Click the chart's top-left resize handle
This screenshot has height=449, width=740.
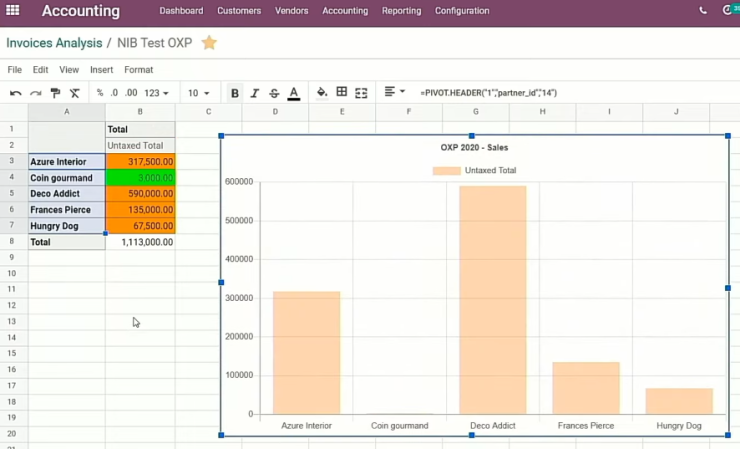pyautogui.click(x=221, y=136)
